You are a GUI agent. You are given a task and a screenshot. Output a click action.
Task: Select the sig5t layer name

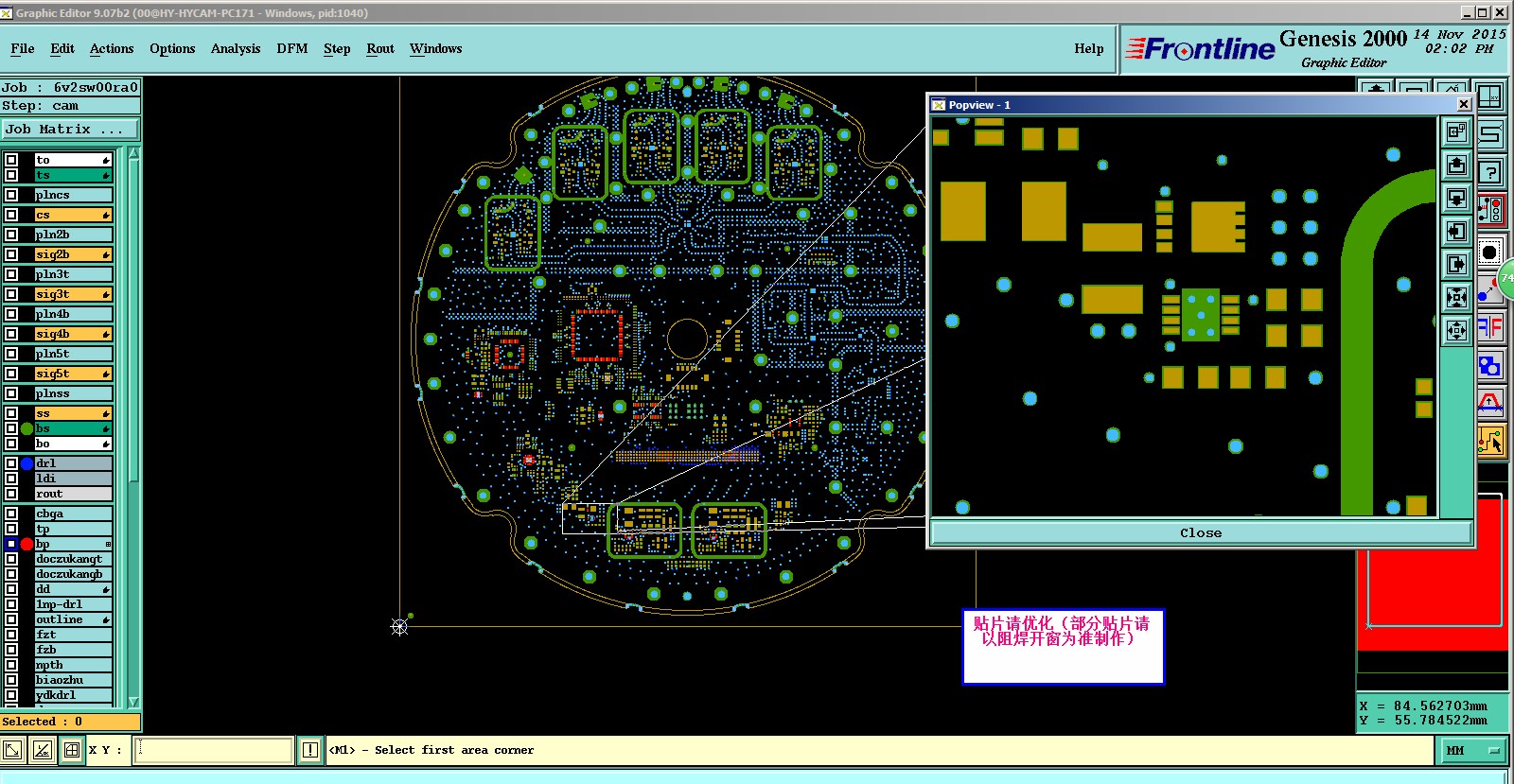point(73,374)
